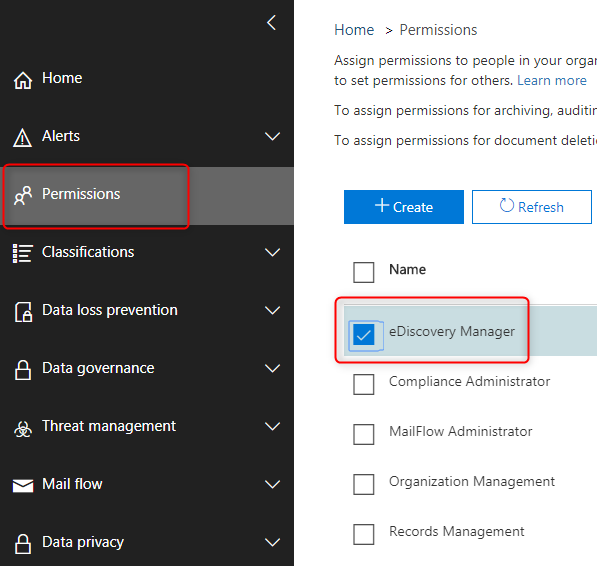Open the eDiscovery Manager role group
This screenshot has width=597, height=566.
tap(452, 332)
